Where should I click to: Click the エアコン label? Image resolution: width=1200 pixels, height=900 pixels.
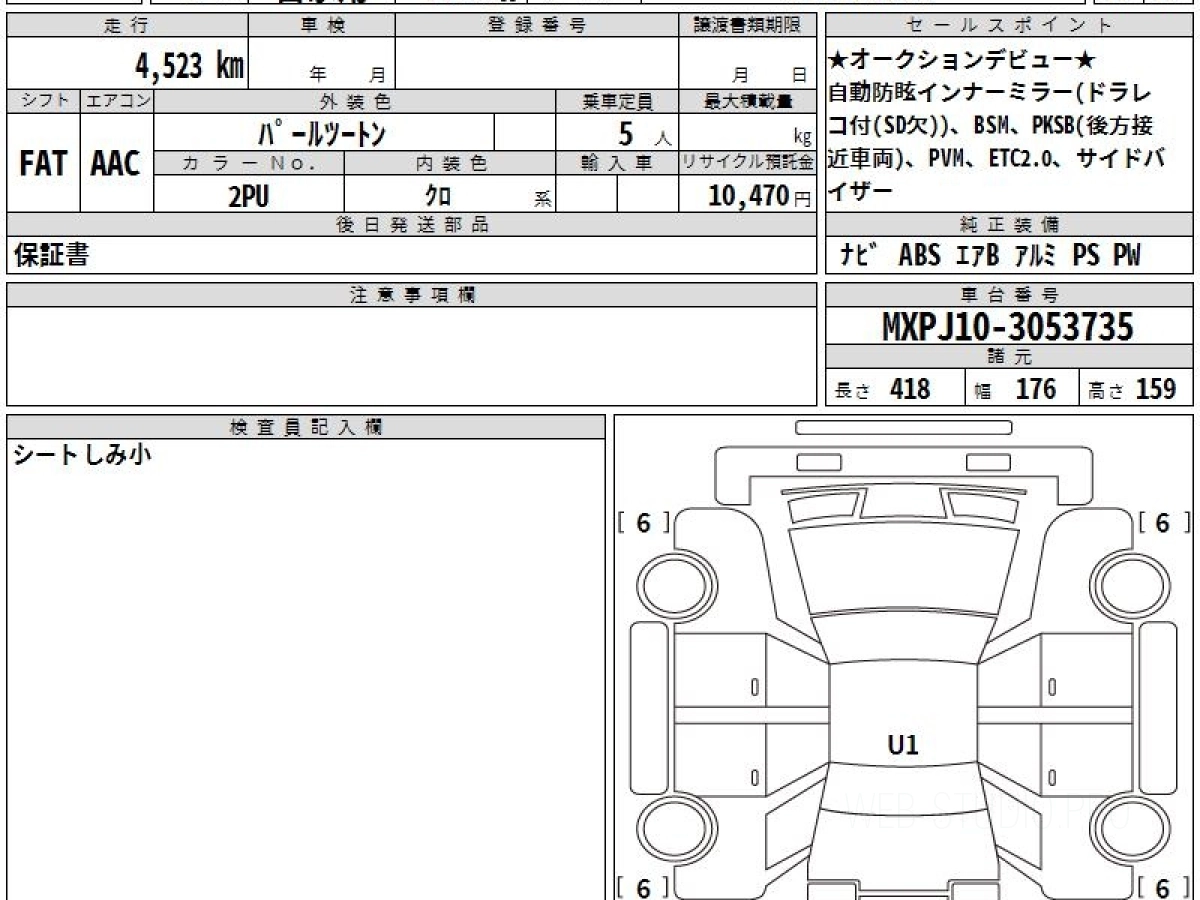tap(117, 101)
